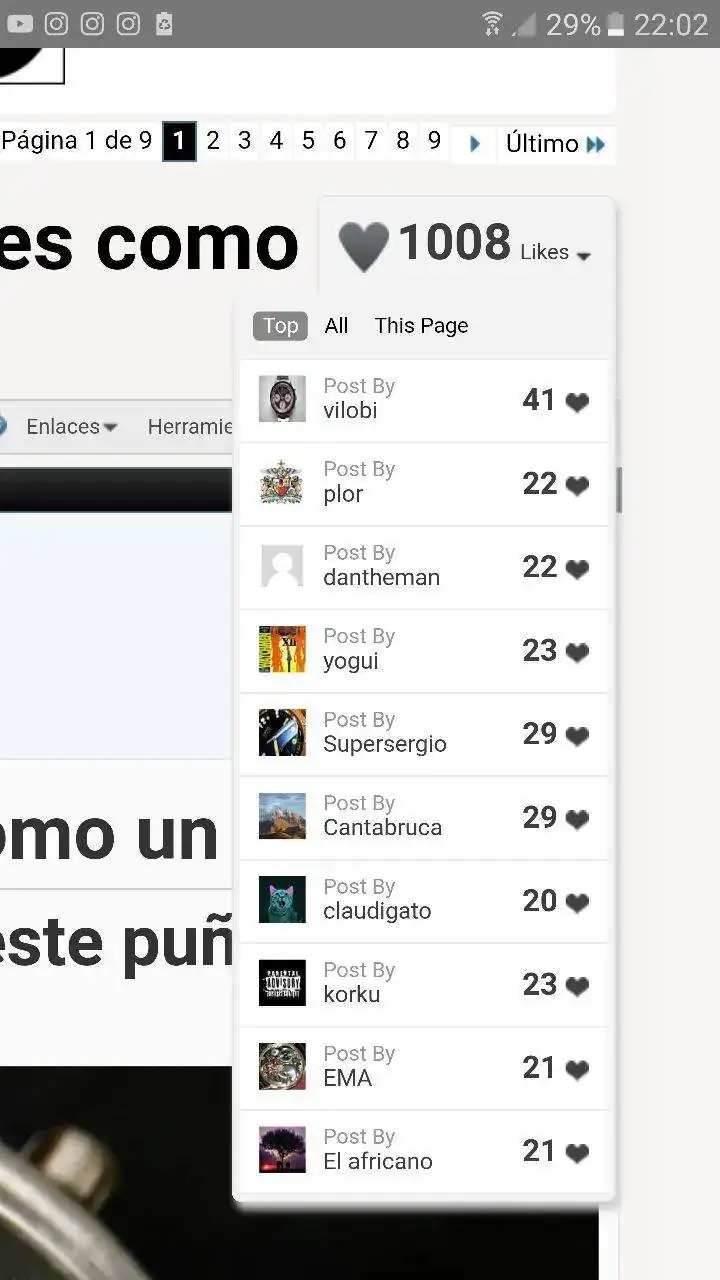Expand the Likes dropdown arrow
This screenshot has height=1280, width=720.
(584, 256)
